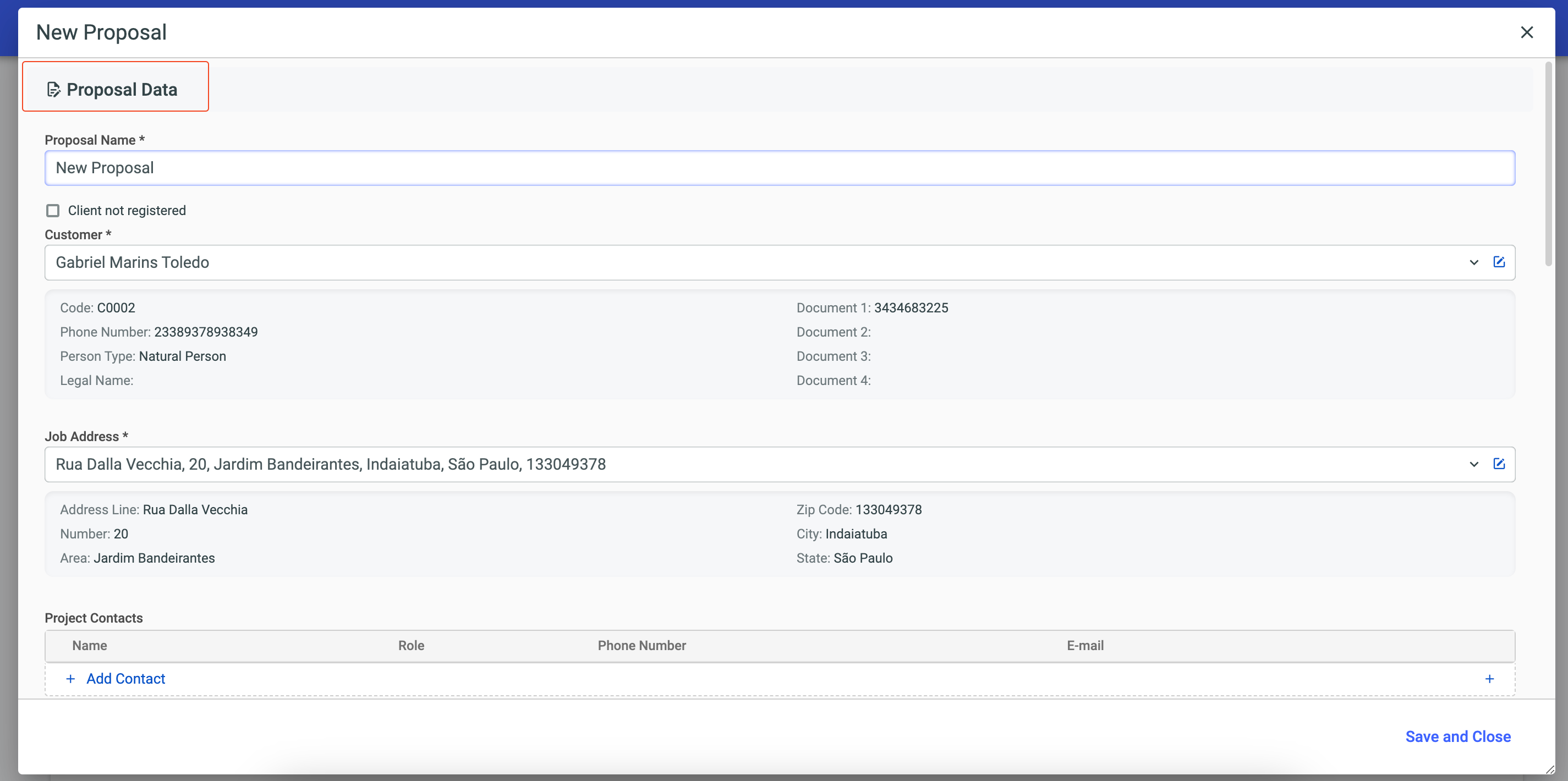Click the document icon beside Proposal Data

click(53, 90)
